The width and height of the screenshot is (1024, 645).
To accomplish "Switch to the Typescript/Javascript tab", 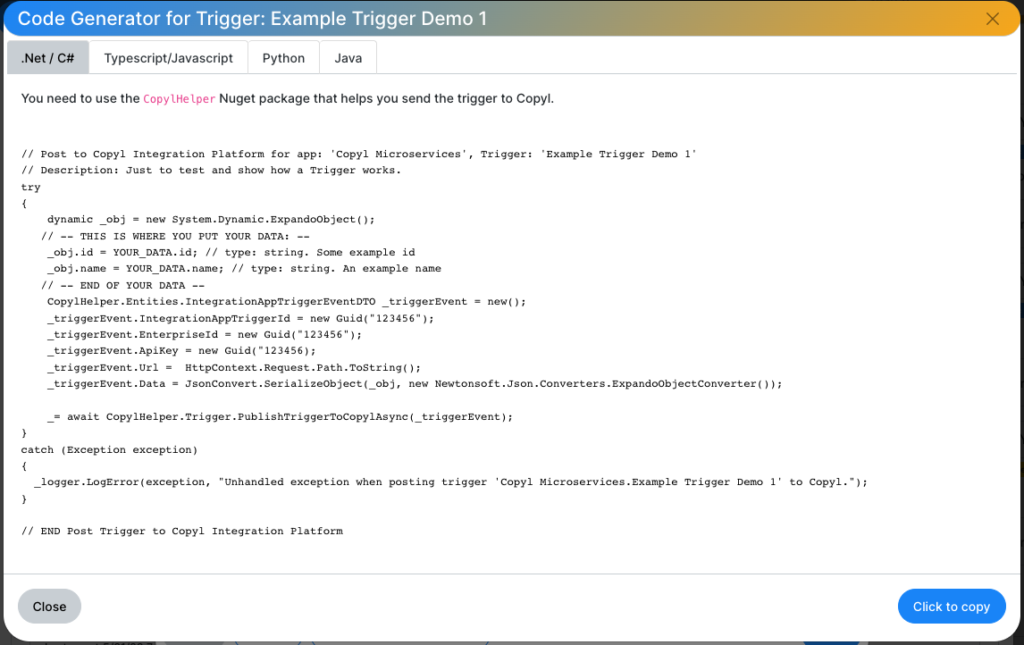I will click(168, 58).
